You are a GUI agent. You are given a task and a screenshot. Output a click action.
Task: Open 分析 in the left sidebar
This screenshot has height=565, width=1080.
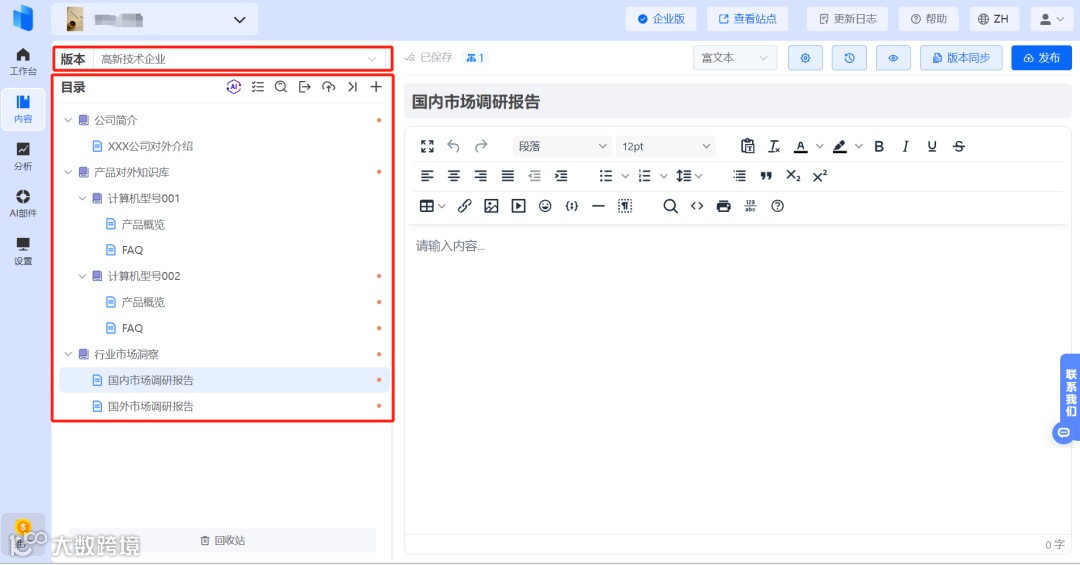23,156
